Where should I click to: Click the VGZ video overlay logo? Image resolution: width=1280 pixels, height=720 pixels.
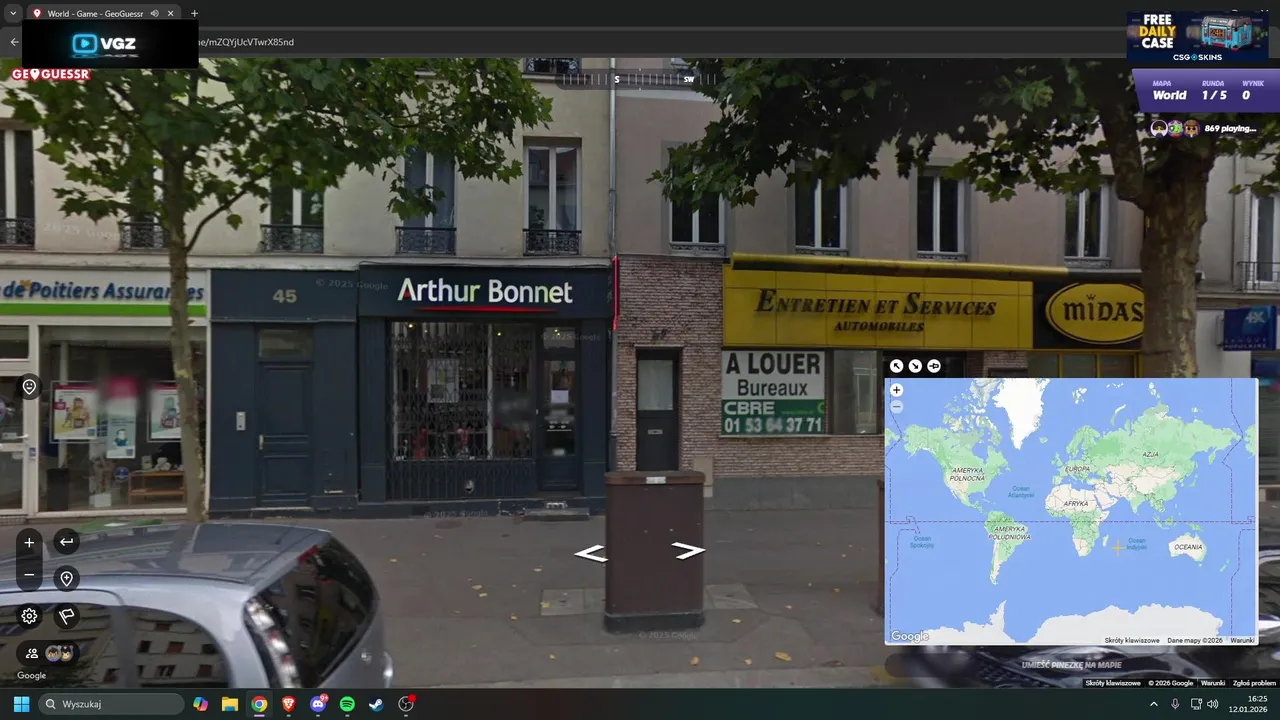click(x=104, y=43)
